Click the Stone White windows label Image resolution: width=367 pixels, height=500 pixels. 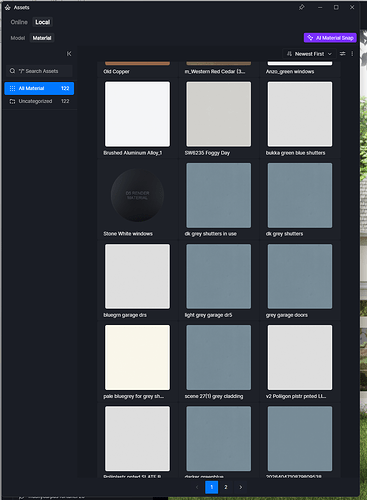[128, 234]
